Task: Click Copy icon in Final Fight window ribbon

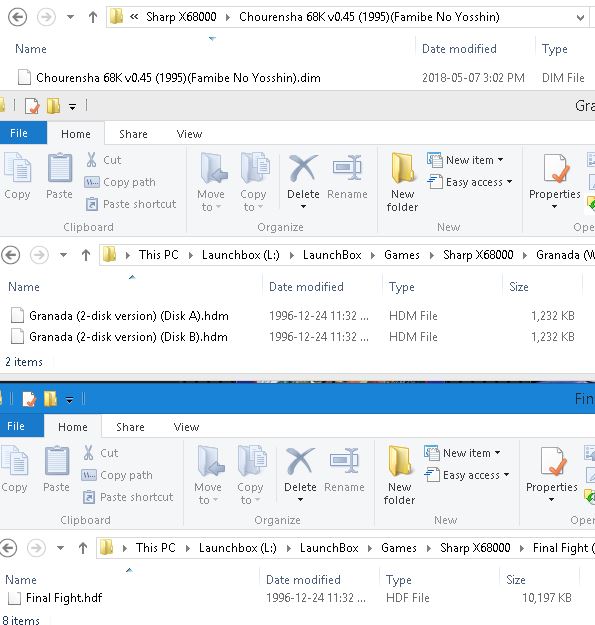Action: pos(14,469)
